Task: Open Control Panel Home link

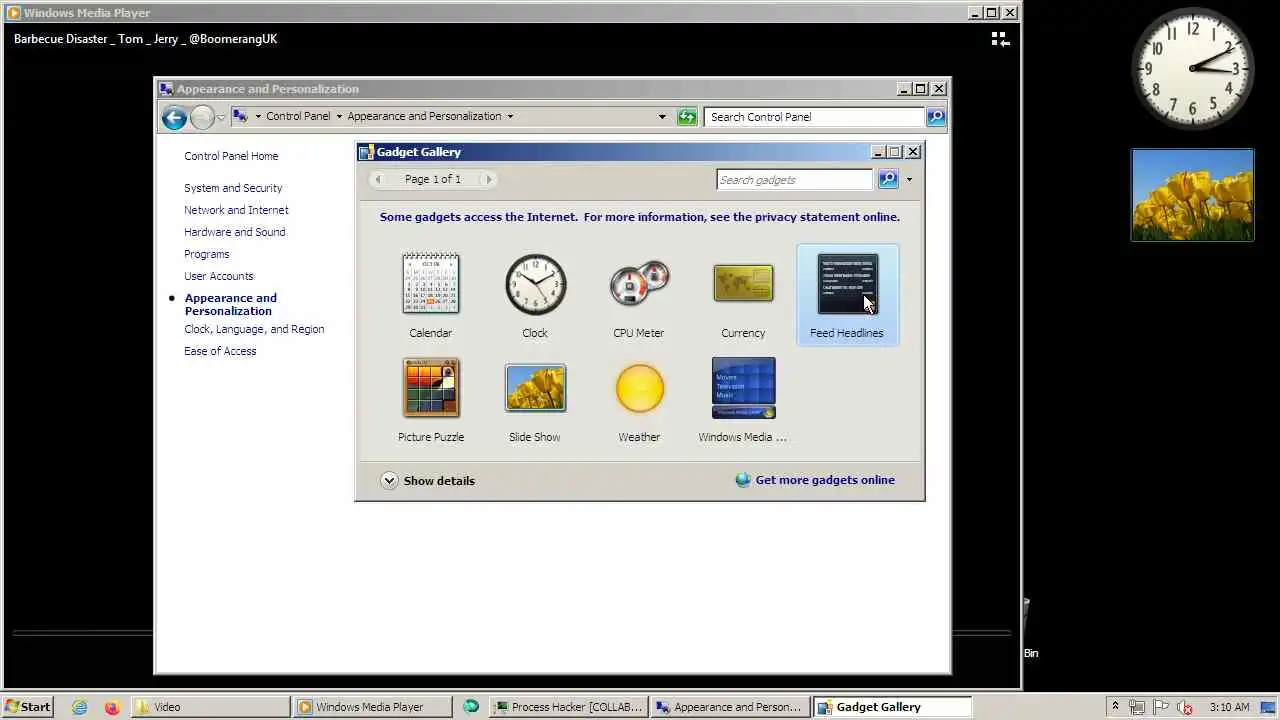Action: pyautogui.click(x=231, y=156)
